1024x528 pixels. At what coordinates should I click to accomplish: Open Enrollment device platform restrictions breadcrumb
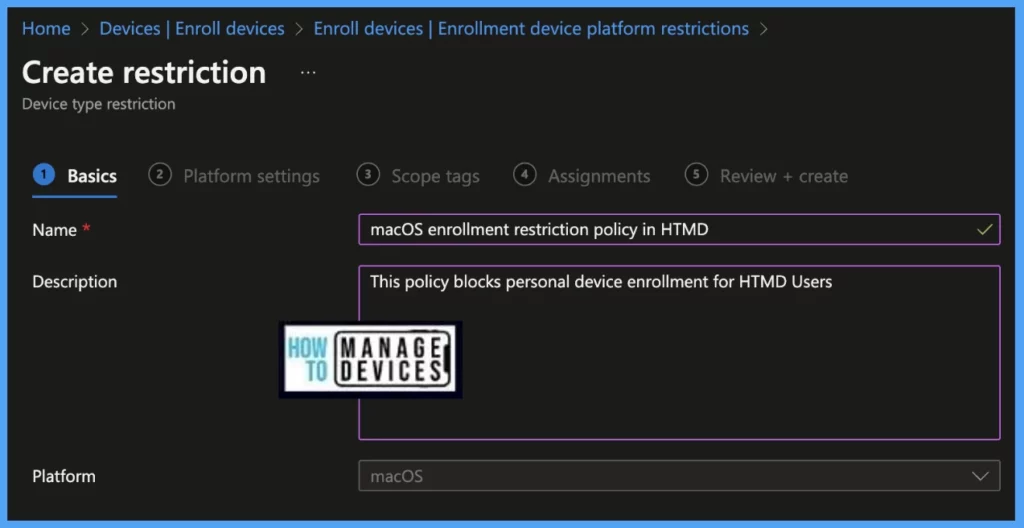pyautogui.click(x=531, y=29)
